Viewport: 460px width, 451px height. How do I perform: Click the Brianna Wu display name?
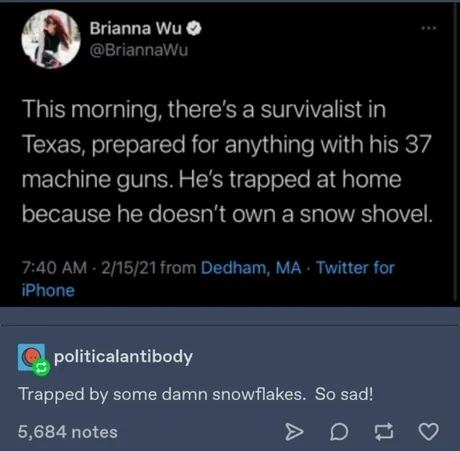coord(136,28)
